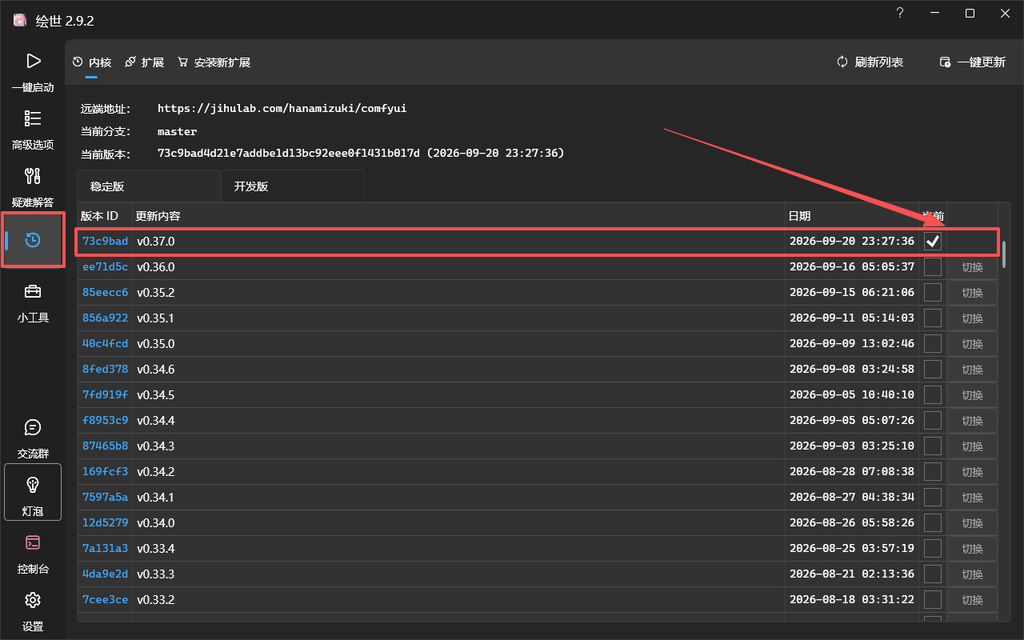Open the 控制台 console icon
This screenshot has height=640, width=1024.
pos(33,543)
